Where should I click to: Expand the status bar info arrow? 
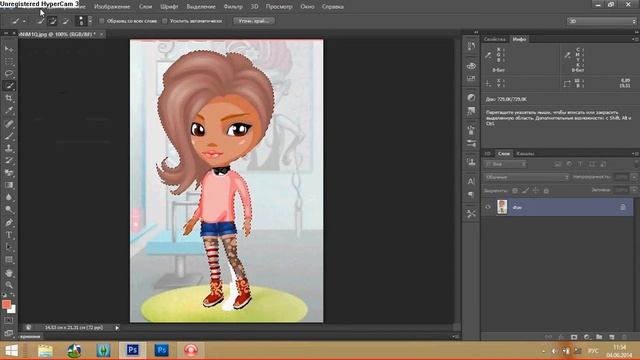coord(117,327)
